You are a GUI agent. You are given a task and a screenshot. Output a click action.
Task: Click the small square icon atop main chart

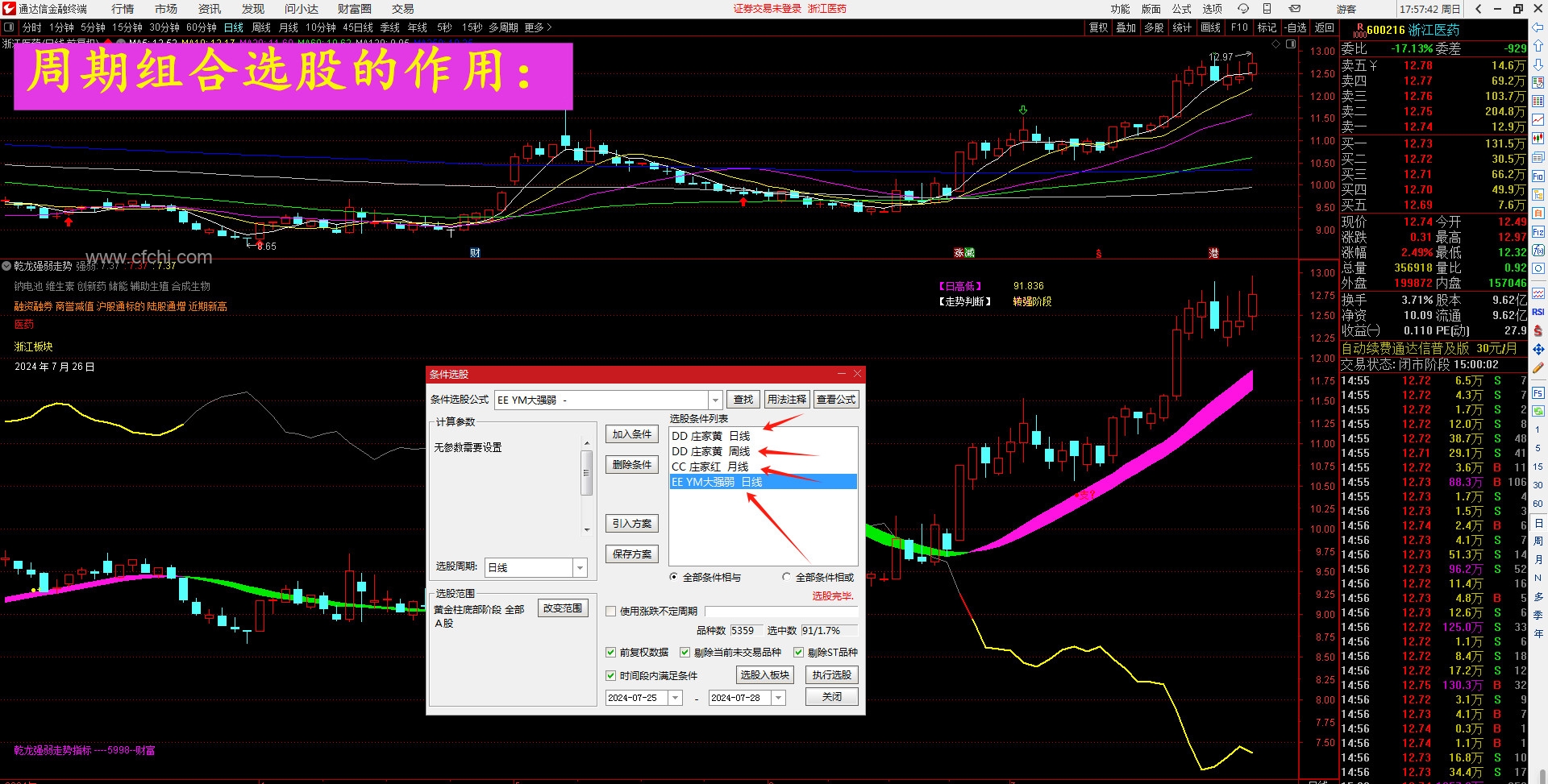(1291, 44)
